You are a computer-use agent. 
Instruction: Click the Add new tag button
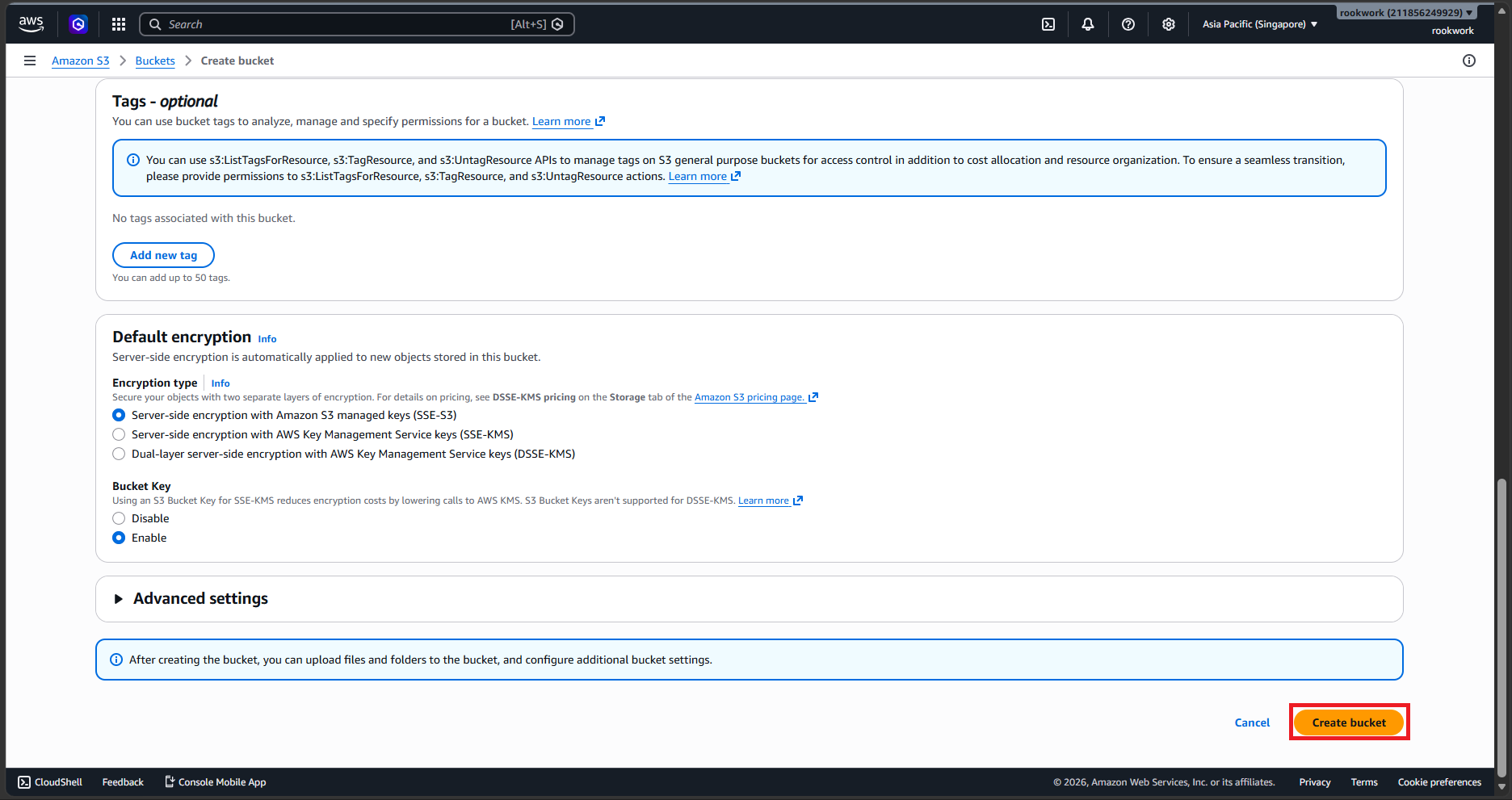(x=163, y=255)
